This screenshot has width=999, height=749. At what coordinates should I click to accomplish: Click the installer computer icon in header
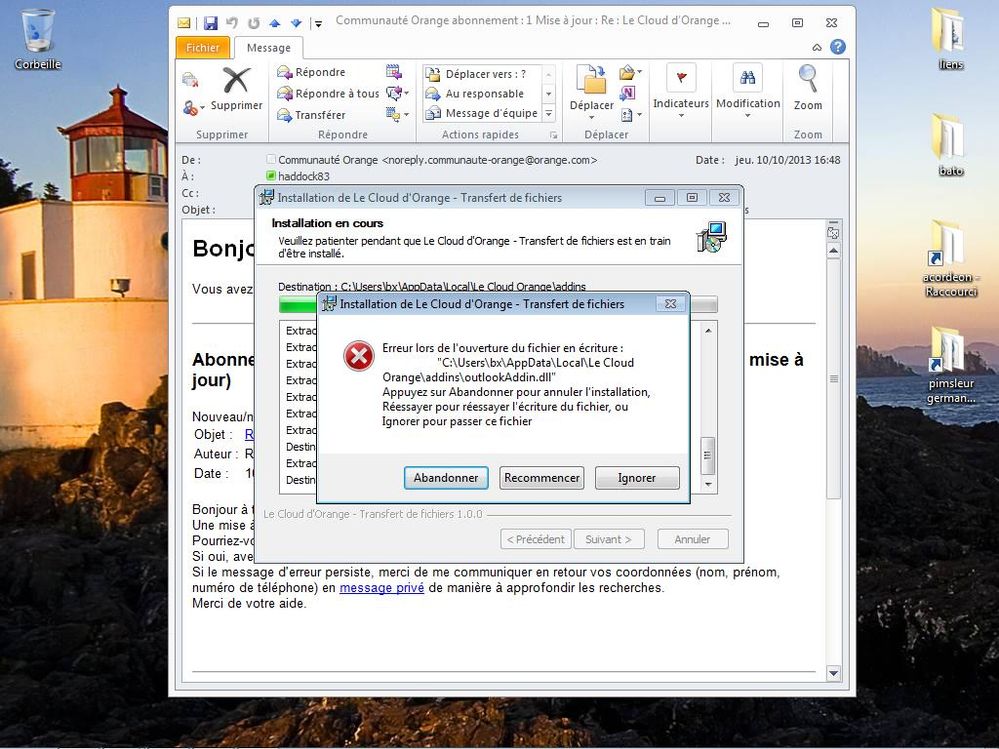click(711, 237)
